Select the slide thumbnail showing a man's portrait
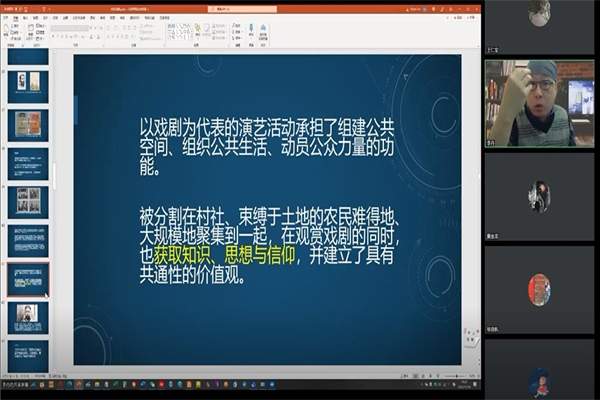600x400 pixels. [29, 317]
